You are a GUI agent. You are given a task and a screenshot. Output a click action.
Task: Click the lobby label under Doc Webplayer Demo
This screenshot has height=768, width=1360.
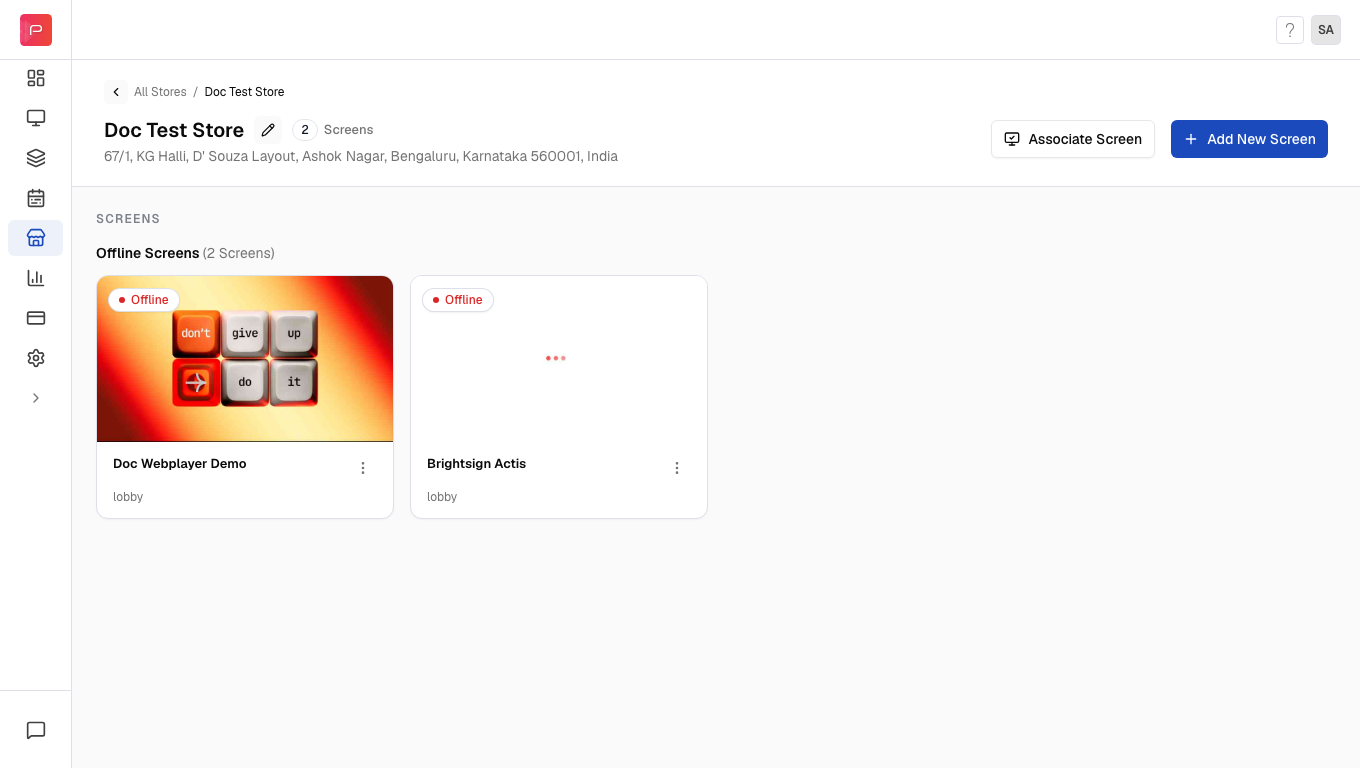[128, 497]
